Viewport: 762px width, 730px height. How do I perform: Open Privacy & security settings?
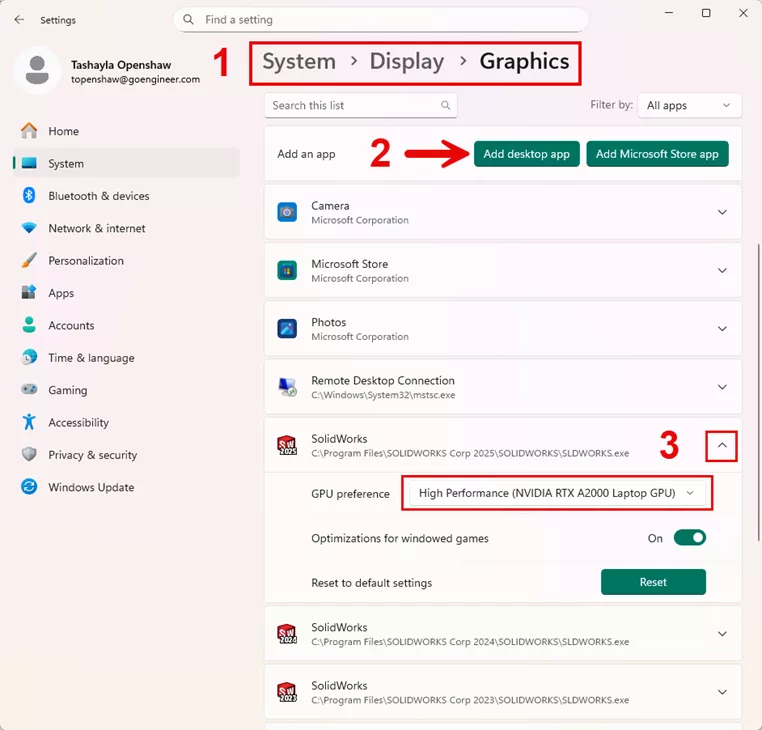126,455
